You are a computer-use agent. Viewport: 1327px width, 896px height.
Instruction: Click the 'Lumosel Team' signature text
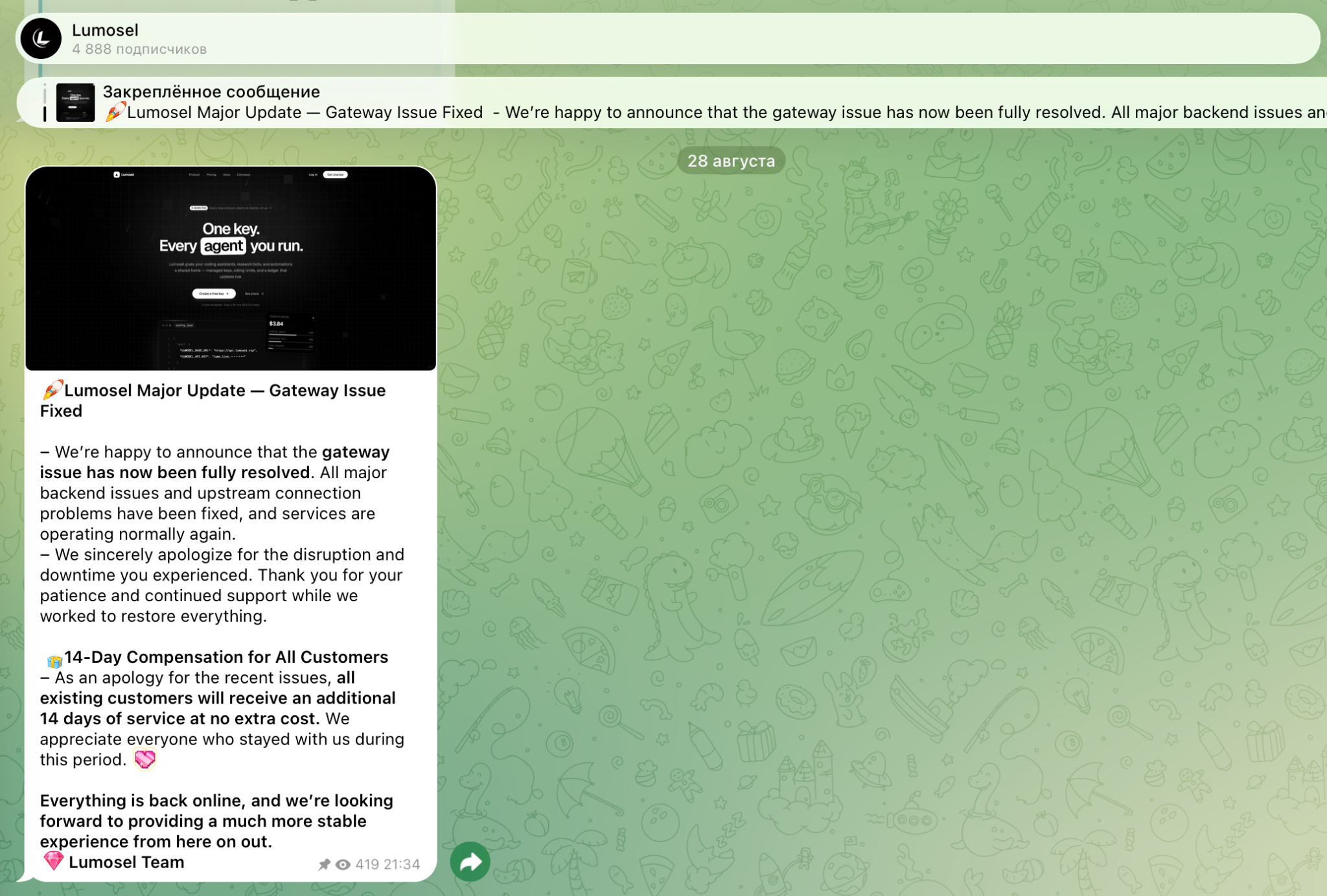pyautogui.click(x=126, y=862)
